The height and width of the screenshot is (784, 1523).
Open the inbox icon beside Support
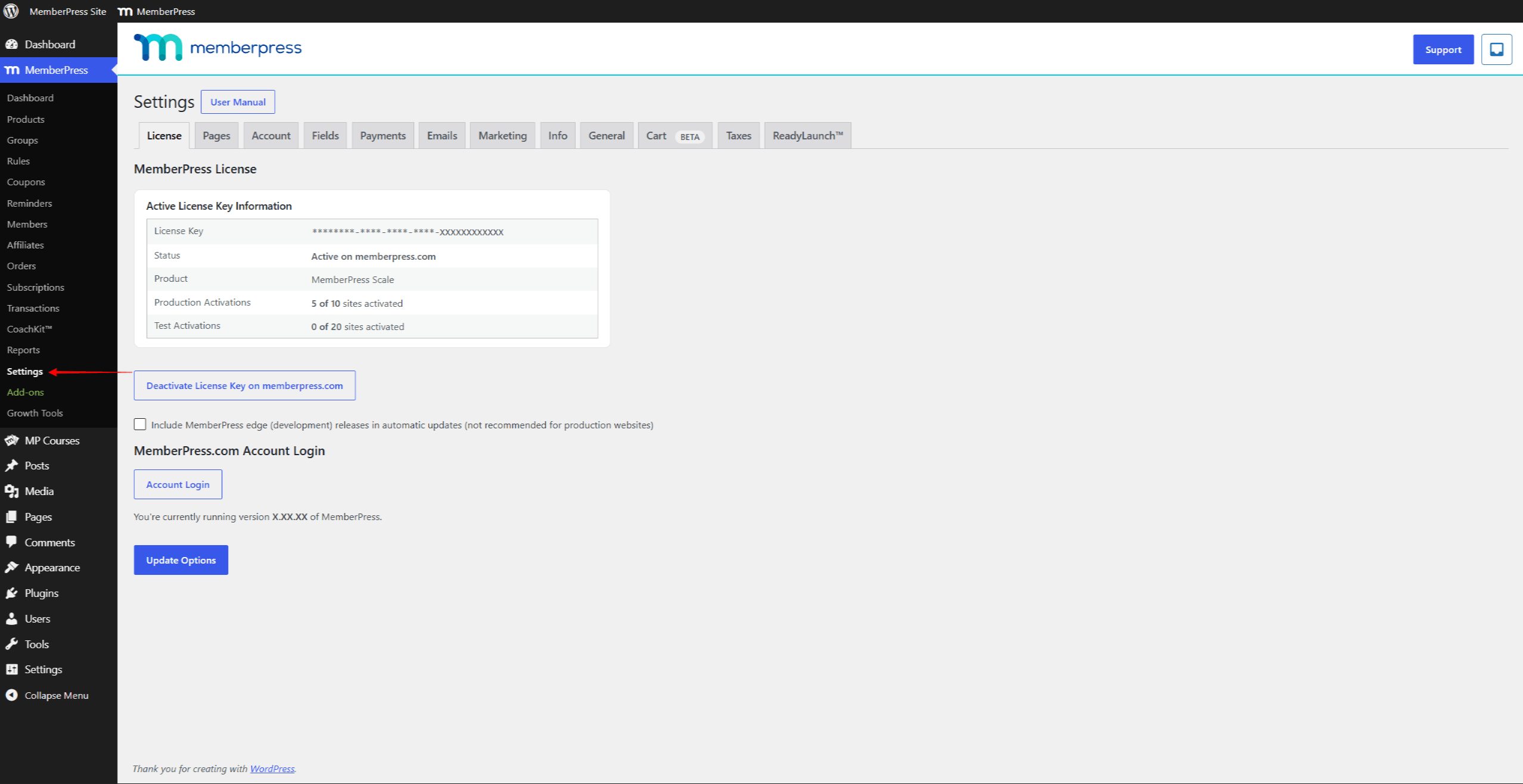(x=1496, y=49)
